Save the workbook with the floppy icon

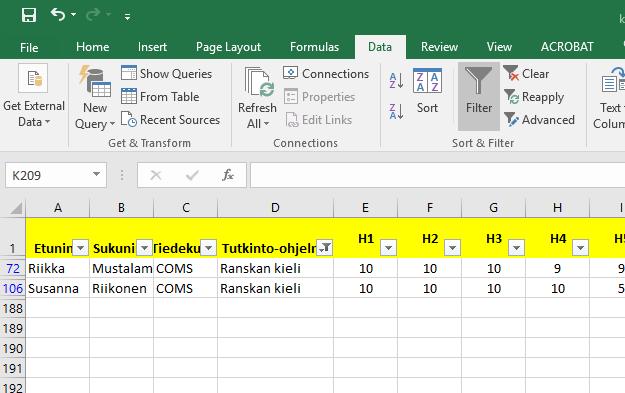pyautogui.click(x=29, y=16)
